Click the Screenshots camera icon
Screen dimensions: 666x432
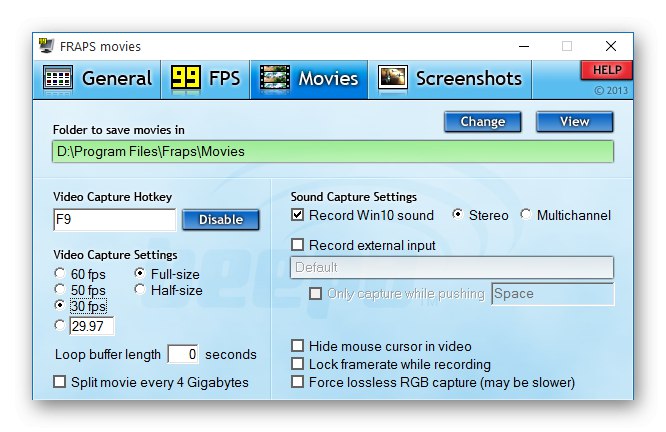(x=393, y=78)
